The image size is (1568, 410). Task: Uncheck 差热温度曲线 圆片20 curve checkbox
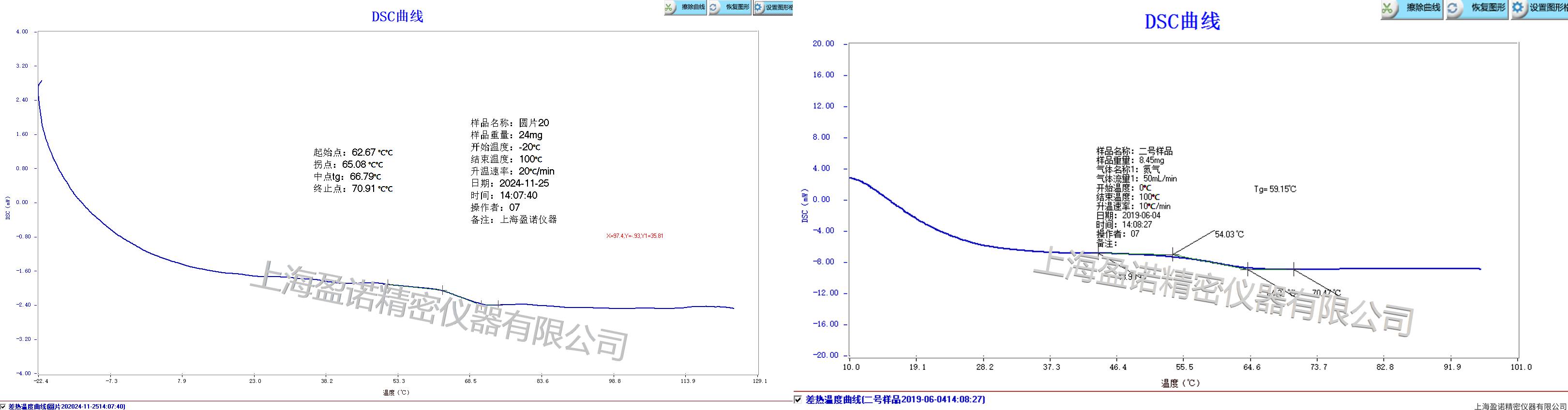tap(3, 406)
